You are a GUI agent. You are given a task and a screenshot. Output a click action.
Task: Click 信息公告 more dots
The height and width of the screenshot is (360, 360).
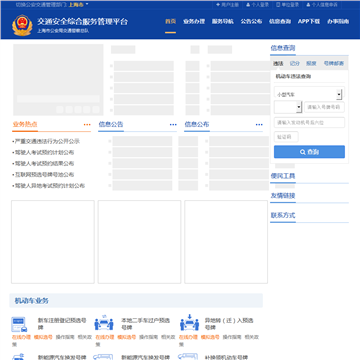[173, 125]
